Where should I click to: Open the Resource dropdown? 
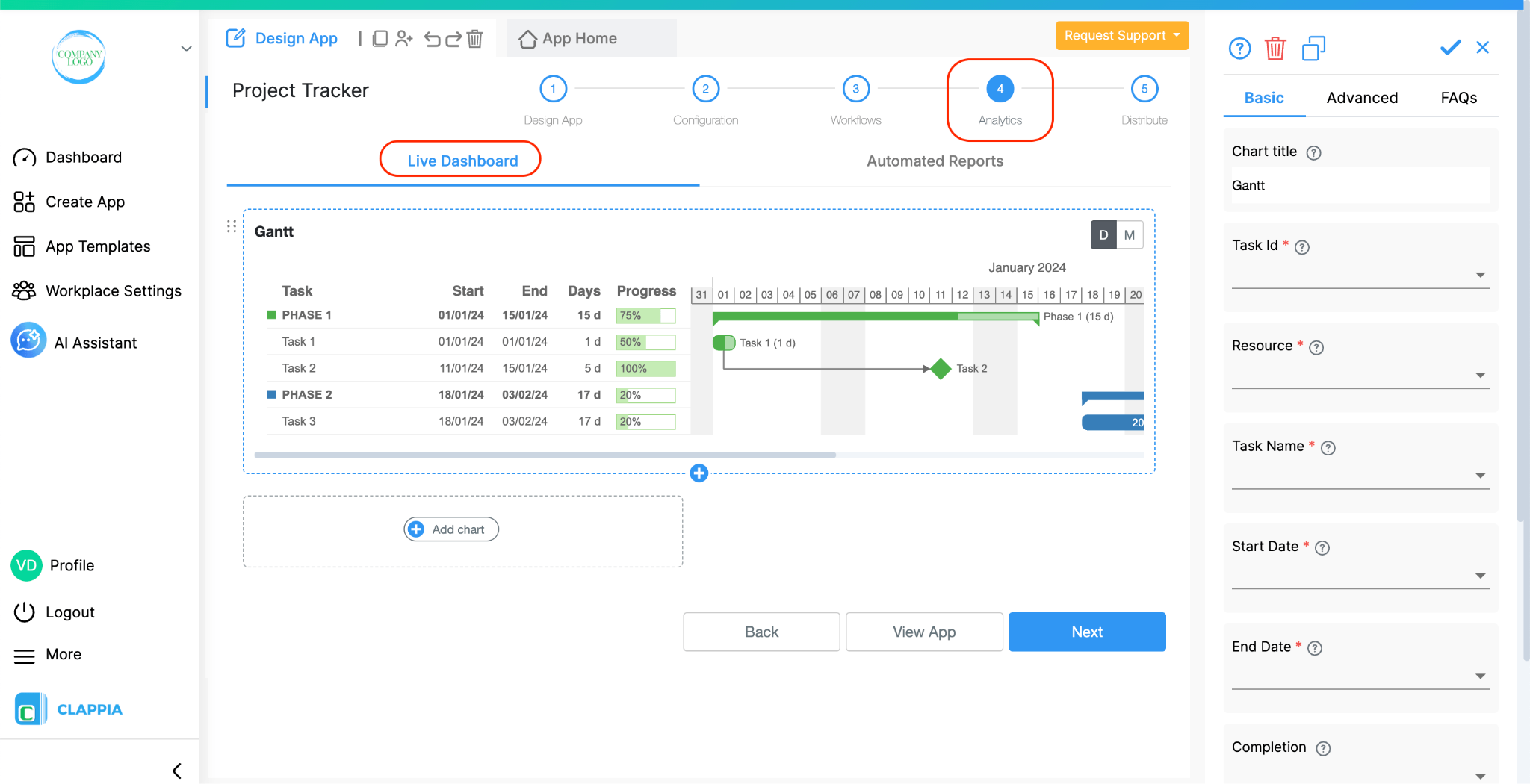[x=1360, y=376]
